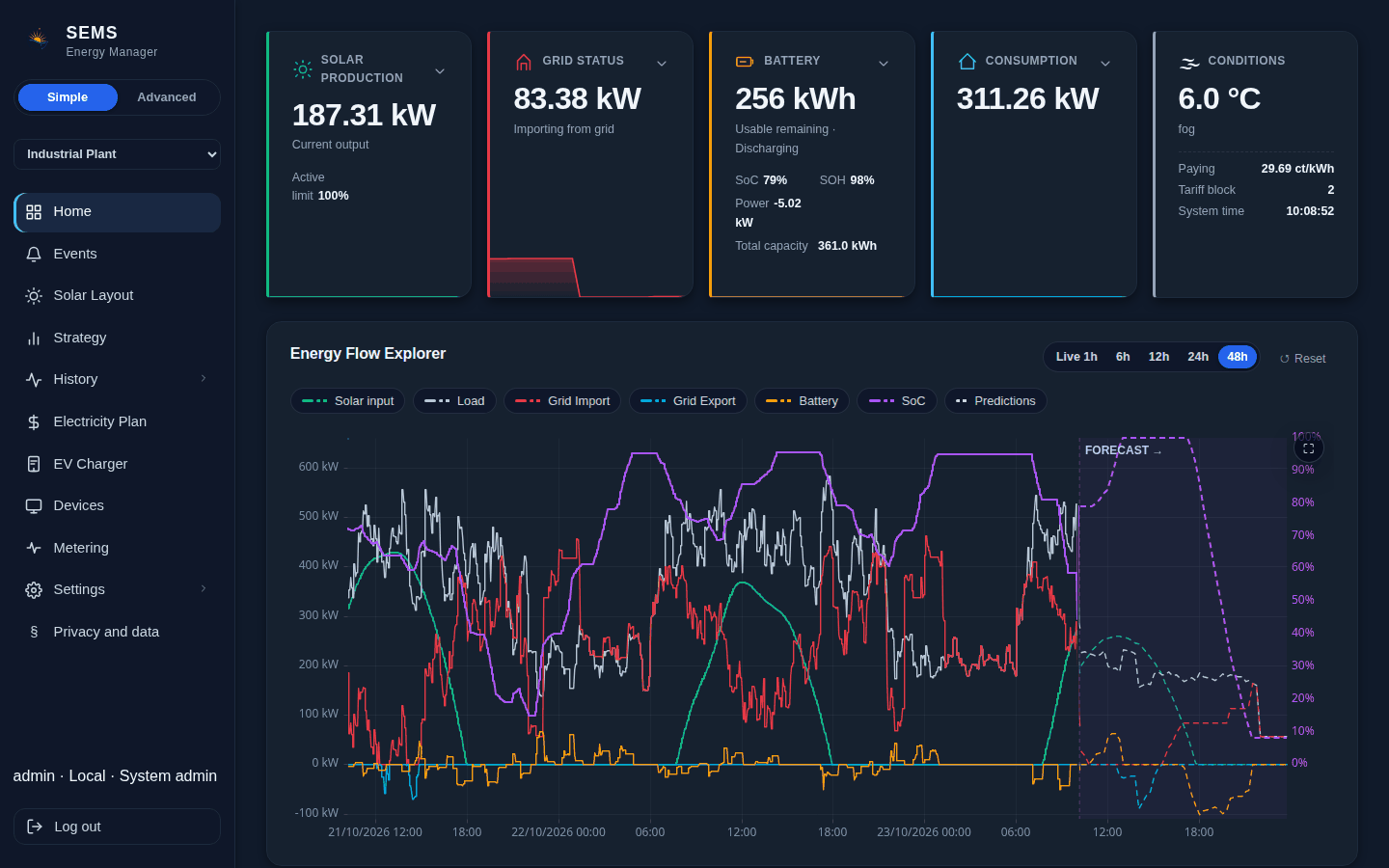Select the 12h time range
The height and width of the screenshot is (868, 1389).
[1158, 357]
